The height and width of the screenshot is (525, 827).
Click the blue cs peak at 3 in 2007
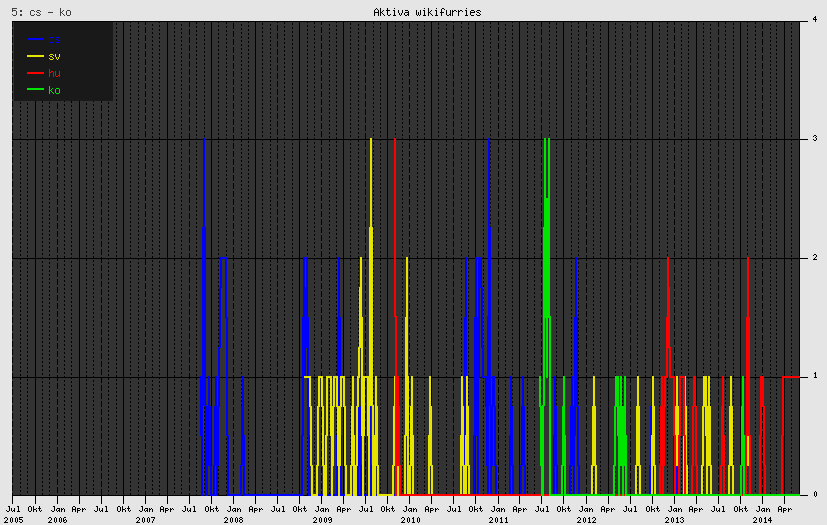click(204, 140)
